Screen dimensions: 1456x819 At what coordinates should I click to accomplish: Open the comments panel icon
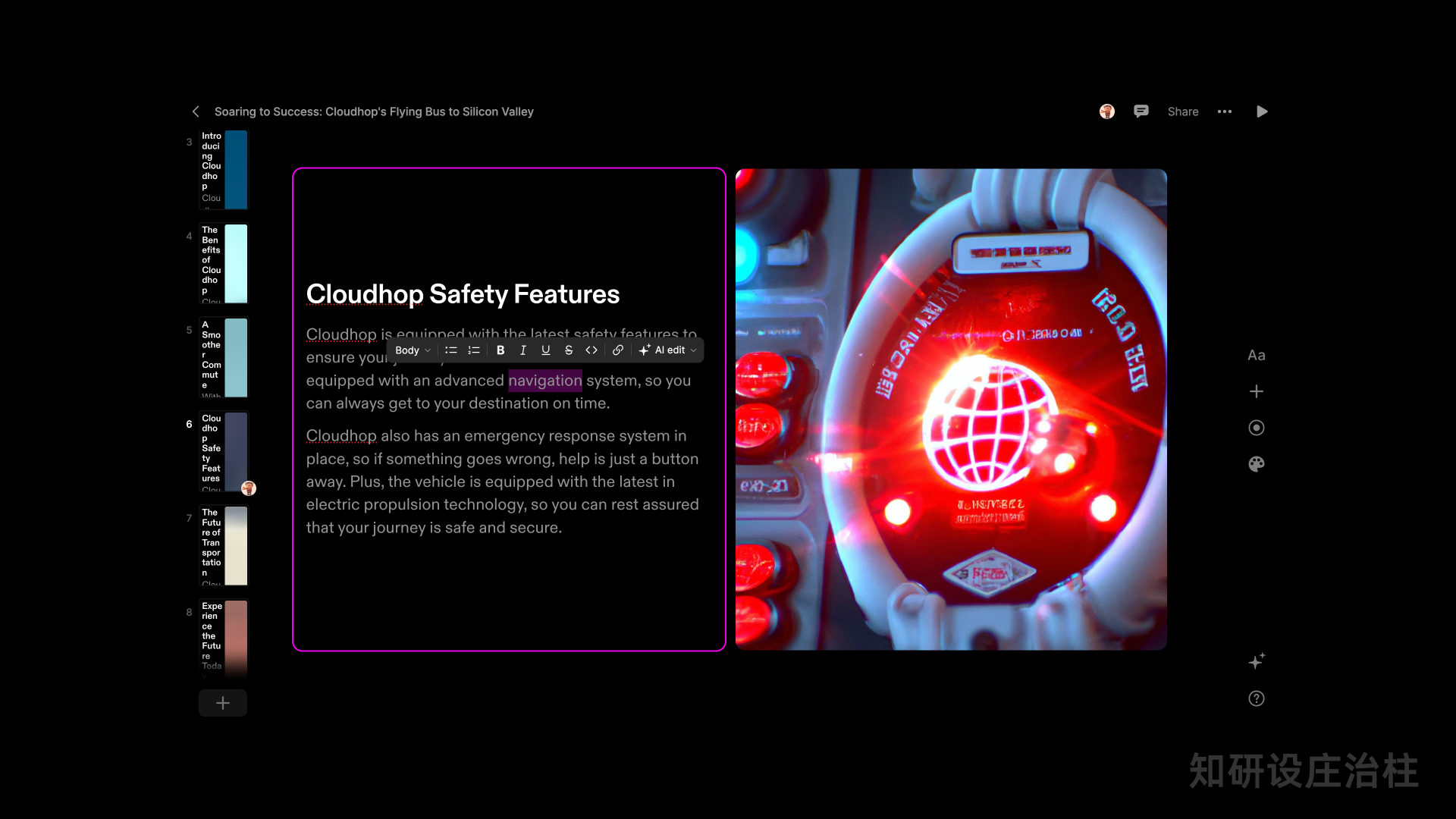tap(1141, 111)
